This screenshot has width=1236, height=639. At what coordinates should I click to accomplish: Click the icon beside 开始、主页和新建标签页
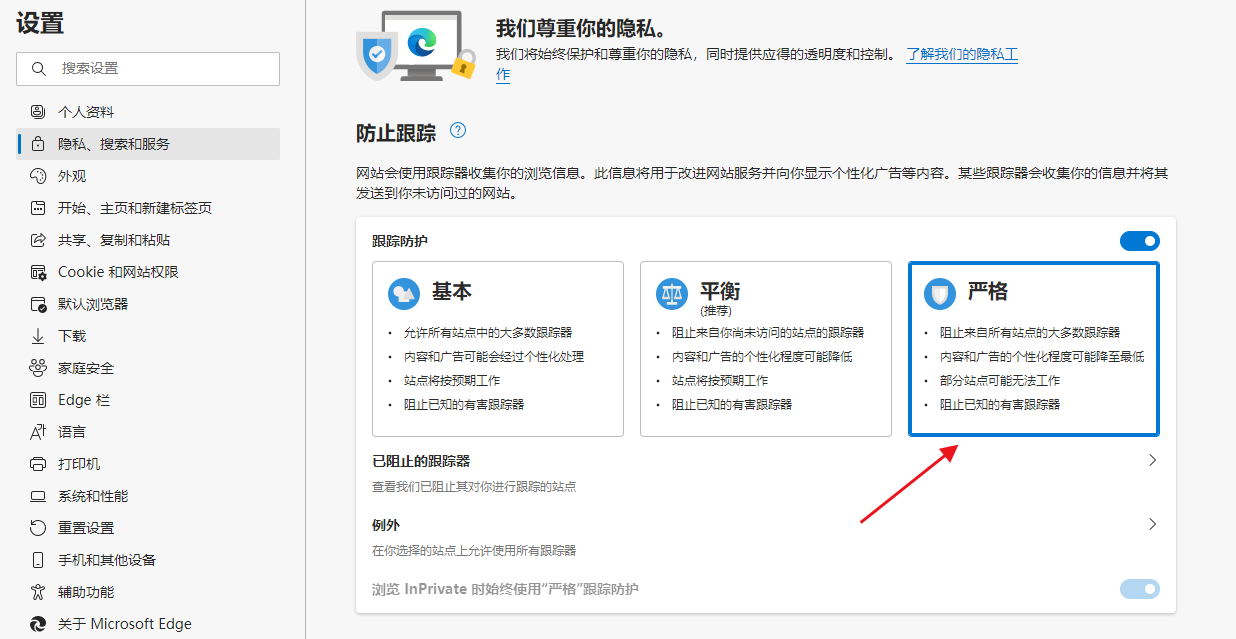click(38, 208)
